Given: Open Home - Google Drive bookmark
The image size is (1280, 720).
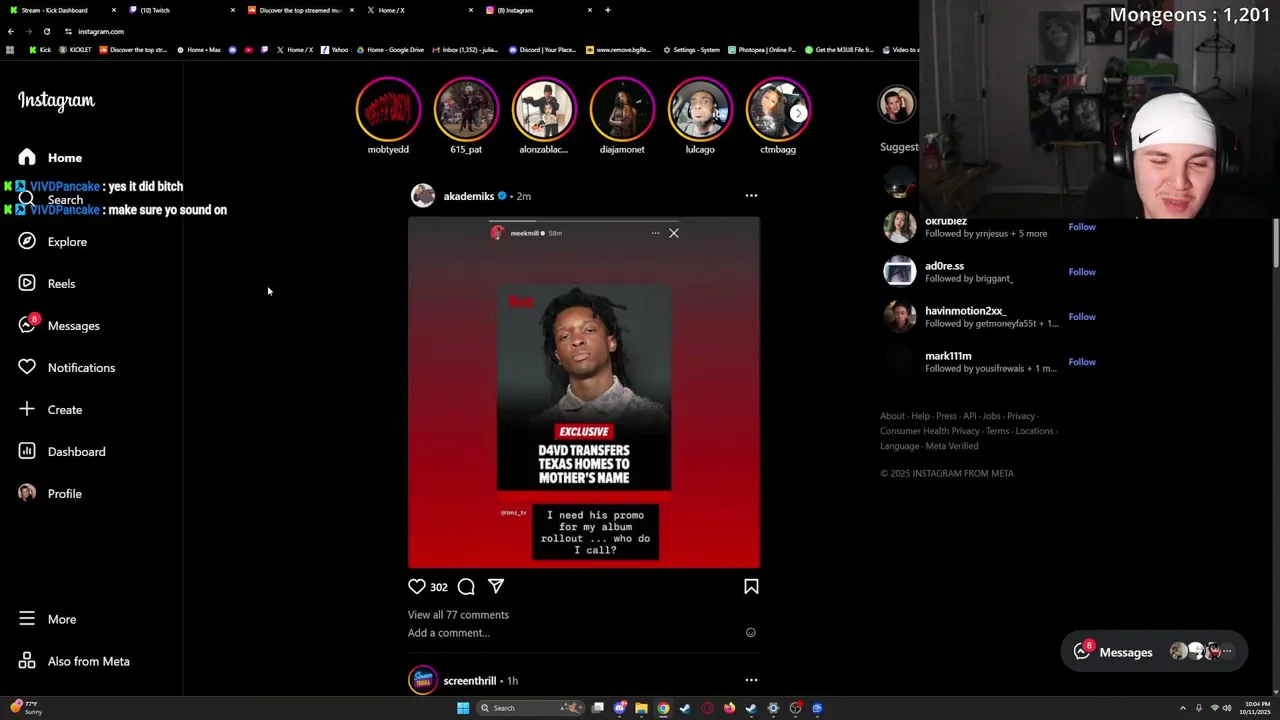Looking at the screenshot, I should [x=391, y=50].
